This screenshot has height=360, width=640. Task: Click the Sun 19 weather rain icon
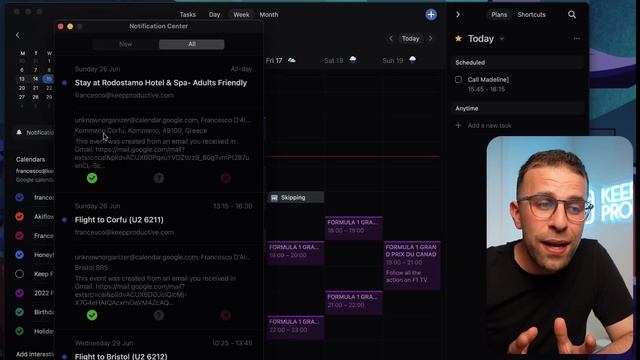(x=413, y=60)
